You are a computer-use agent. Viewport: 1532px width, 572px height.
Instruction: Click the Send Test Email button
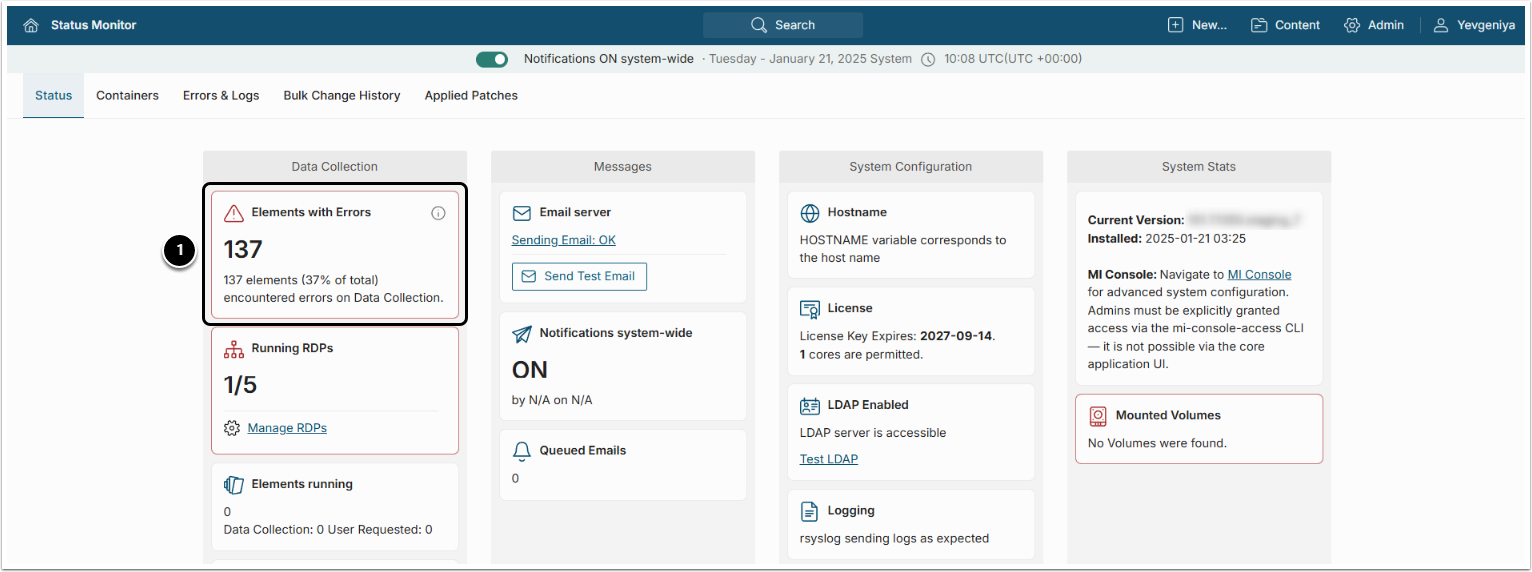click(579, 276)
